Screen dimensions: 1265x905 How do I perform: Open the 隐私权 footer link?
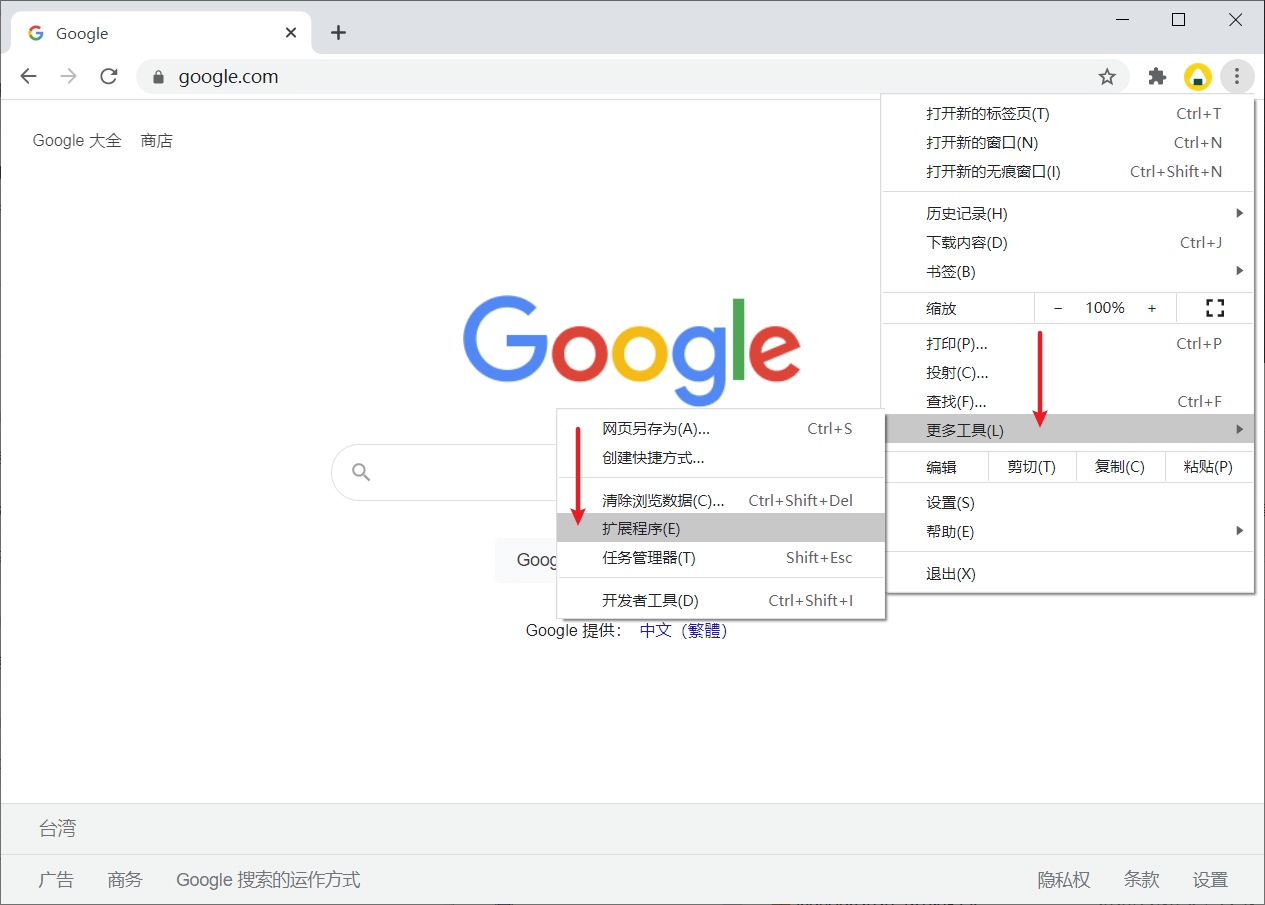(1064, 880)
